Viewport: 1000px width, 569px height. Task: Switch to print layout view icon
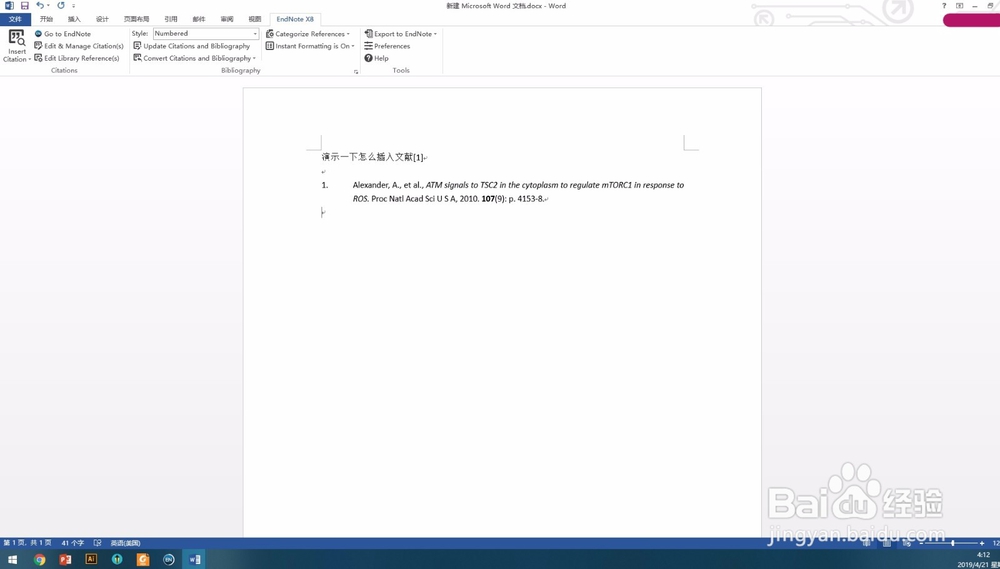(886, 543)
